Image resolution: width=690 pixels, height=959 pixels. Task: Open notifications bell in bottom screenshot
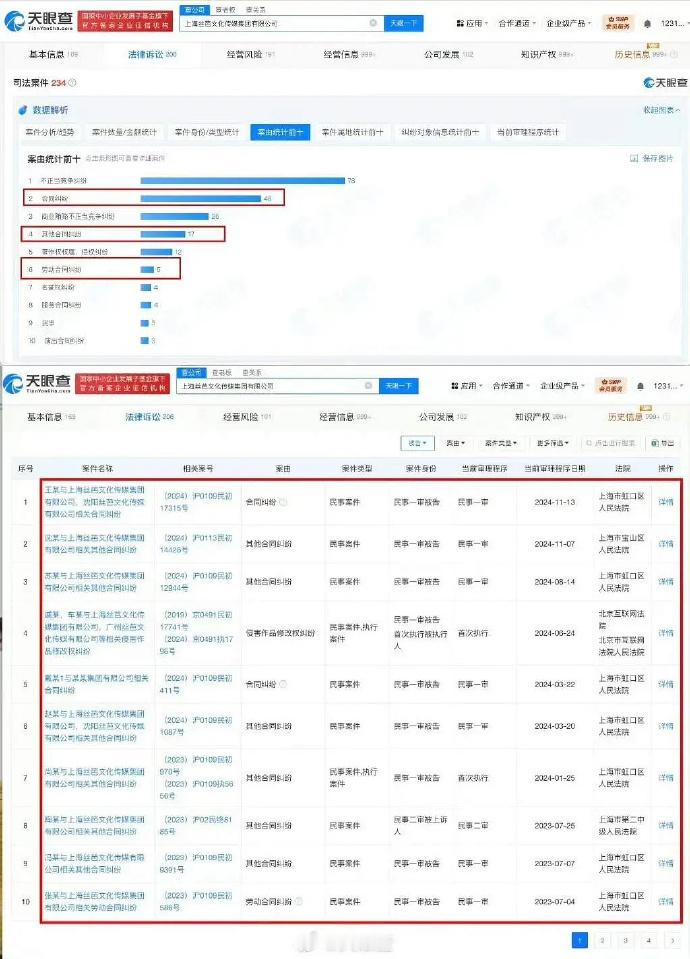(x=640, y=386)
